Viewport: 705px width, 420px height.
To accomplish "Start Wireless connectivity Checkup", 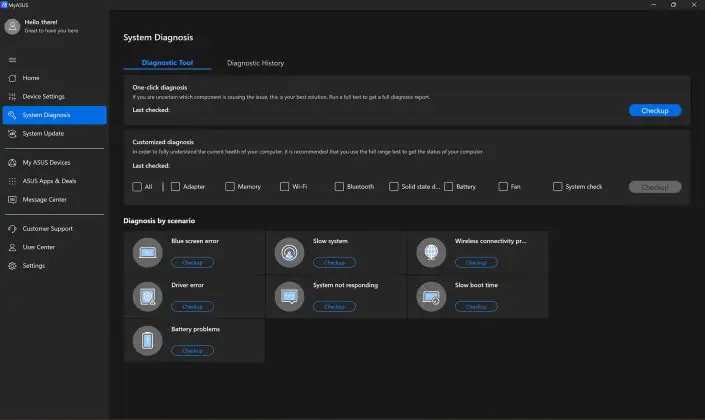I will click(476, 263).
